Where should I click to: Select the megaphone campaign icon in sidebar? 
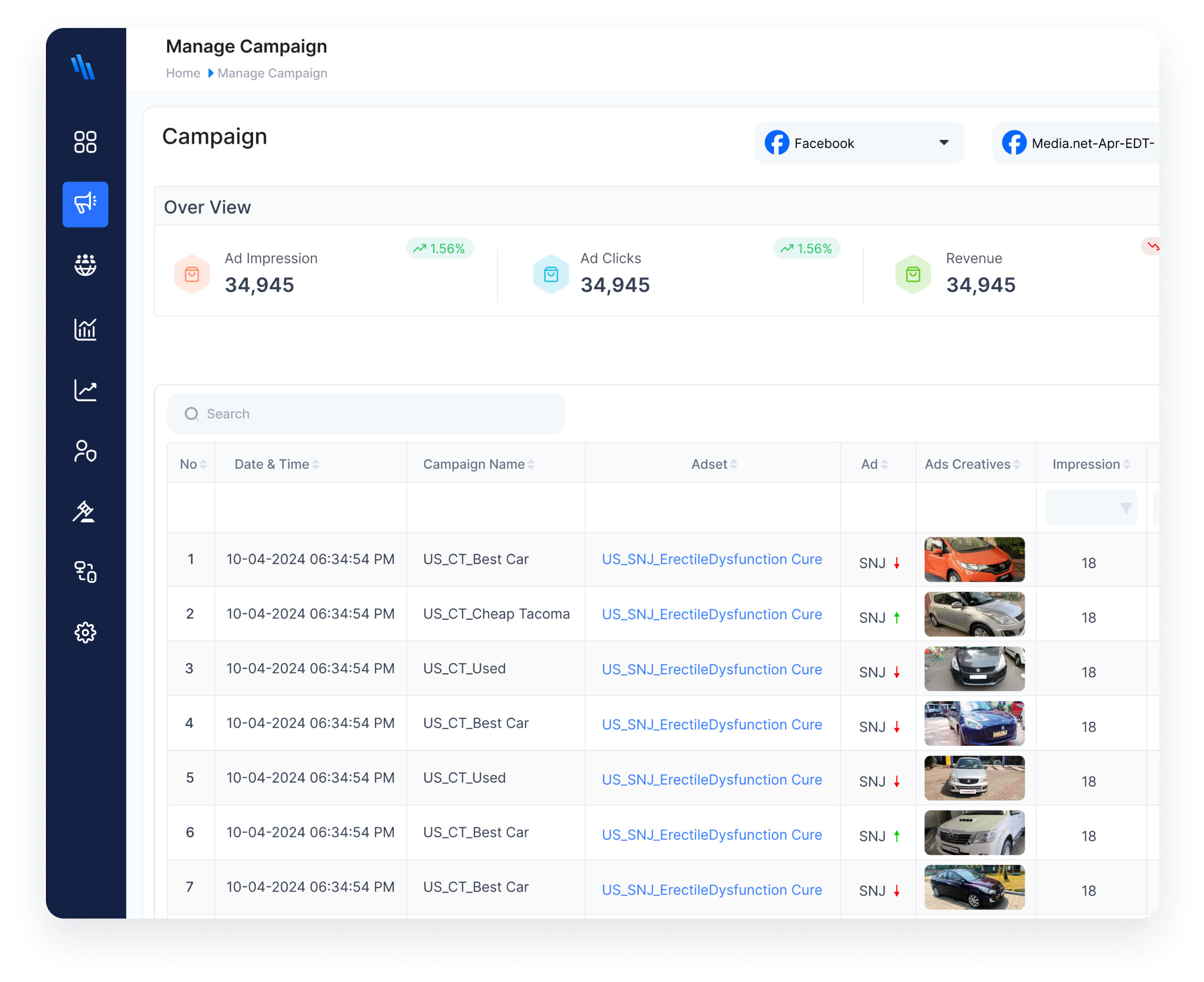point(85,204)
